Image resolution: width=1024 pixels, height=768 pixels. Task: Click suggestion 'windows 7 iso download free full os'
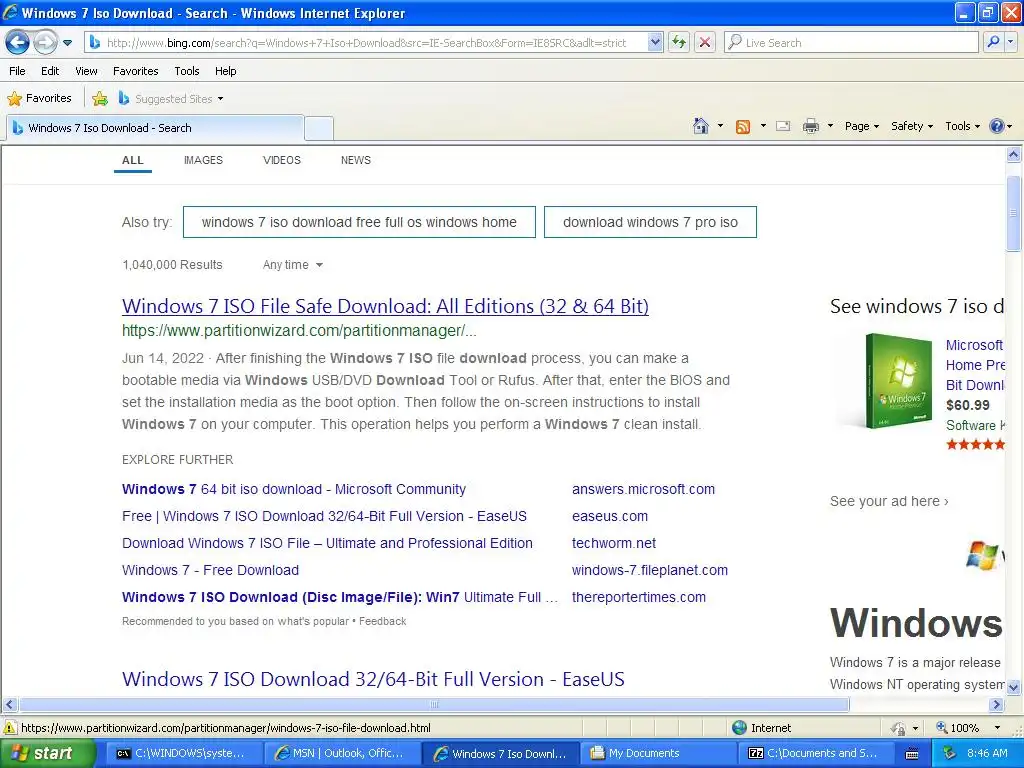tap(359, 222)
